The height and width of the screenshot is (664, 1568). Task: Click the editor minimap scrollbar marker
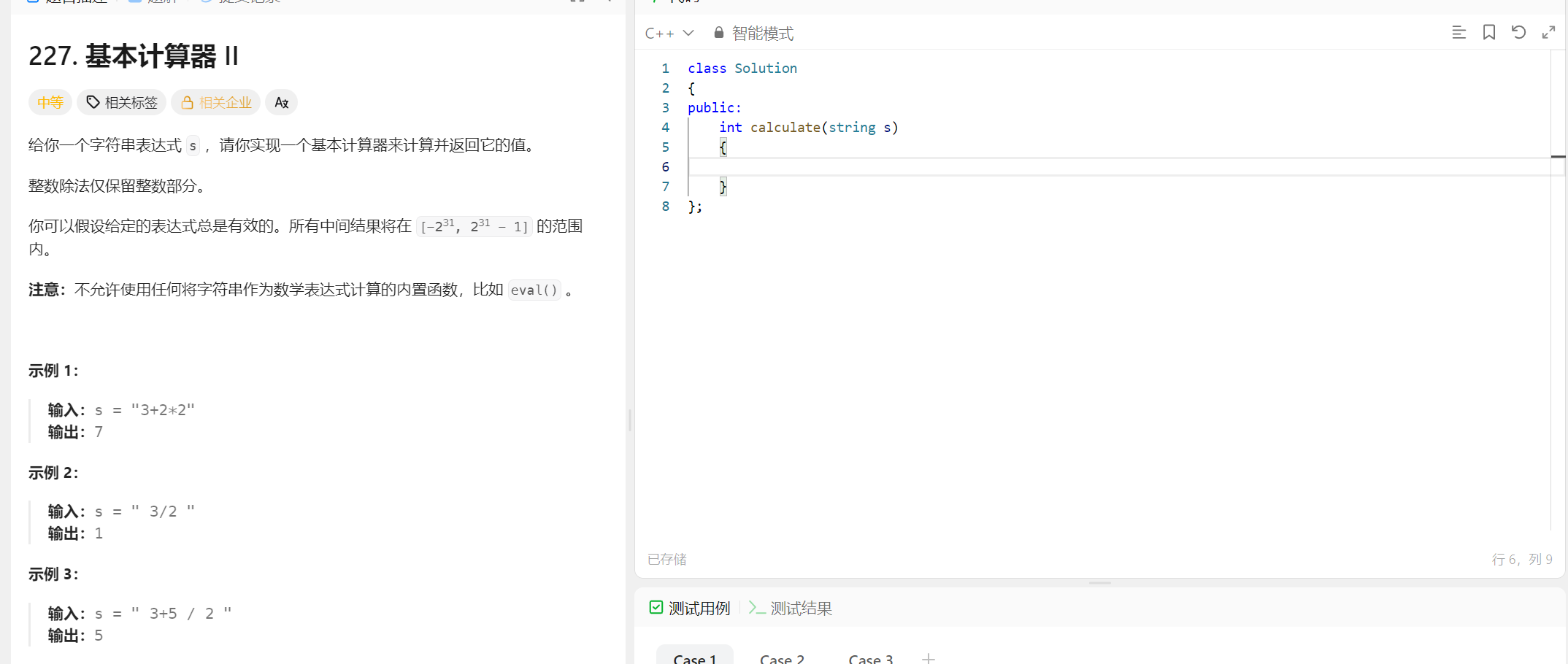(1559, 157)
